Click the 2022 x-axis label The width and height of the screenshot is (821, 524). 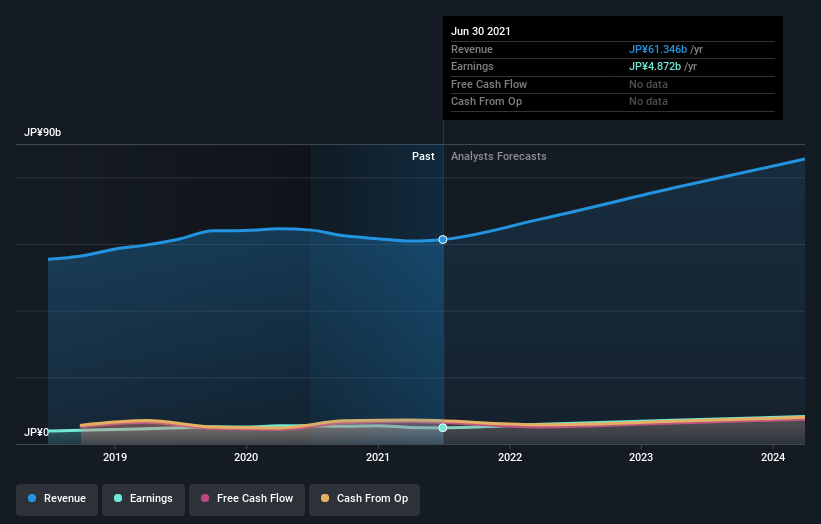(510, 457)
